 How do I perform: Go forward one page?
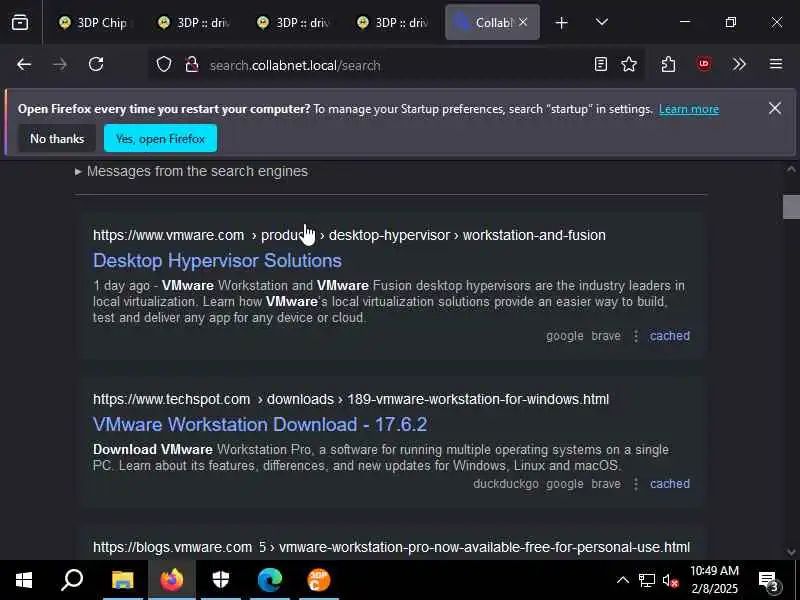pyautogui.click(x=60, y=65)
